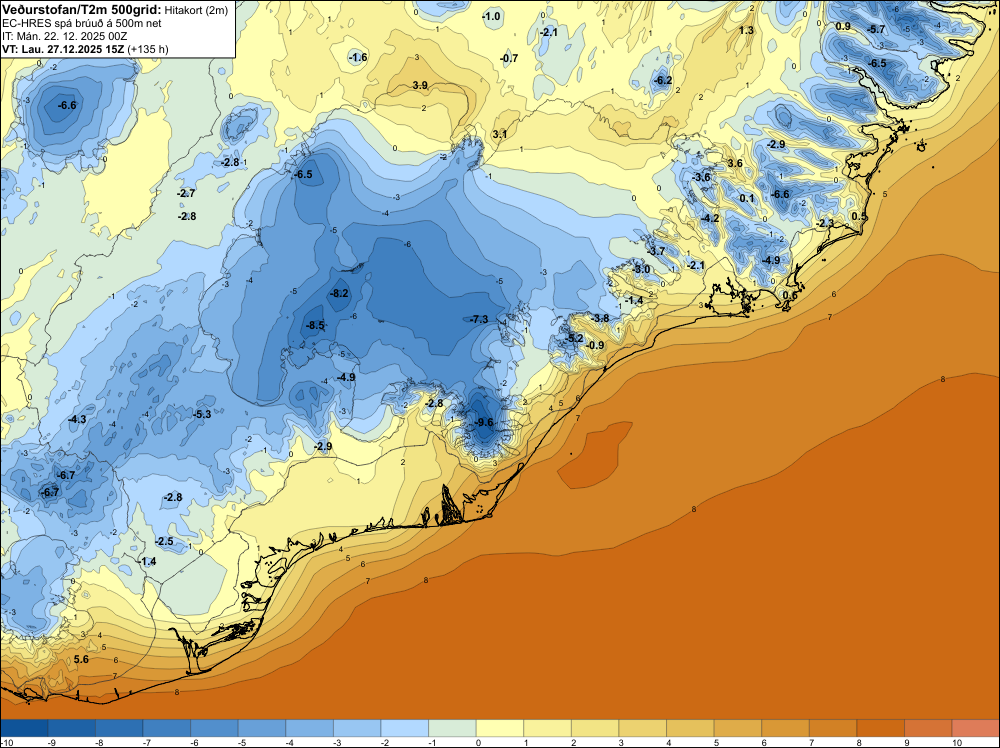Pick the legend swatch between -3 and -2
Screen dimensions: 1000x748
pos(357,728)
